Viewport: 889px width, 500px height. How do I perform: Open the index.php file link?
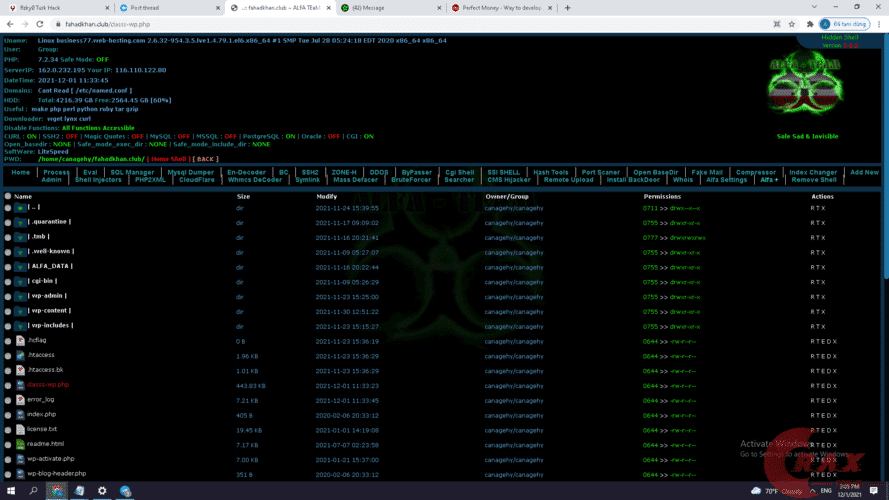(41, 414)
